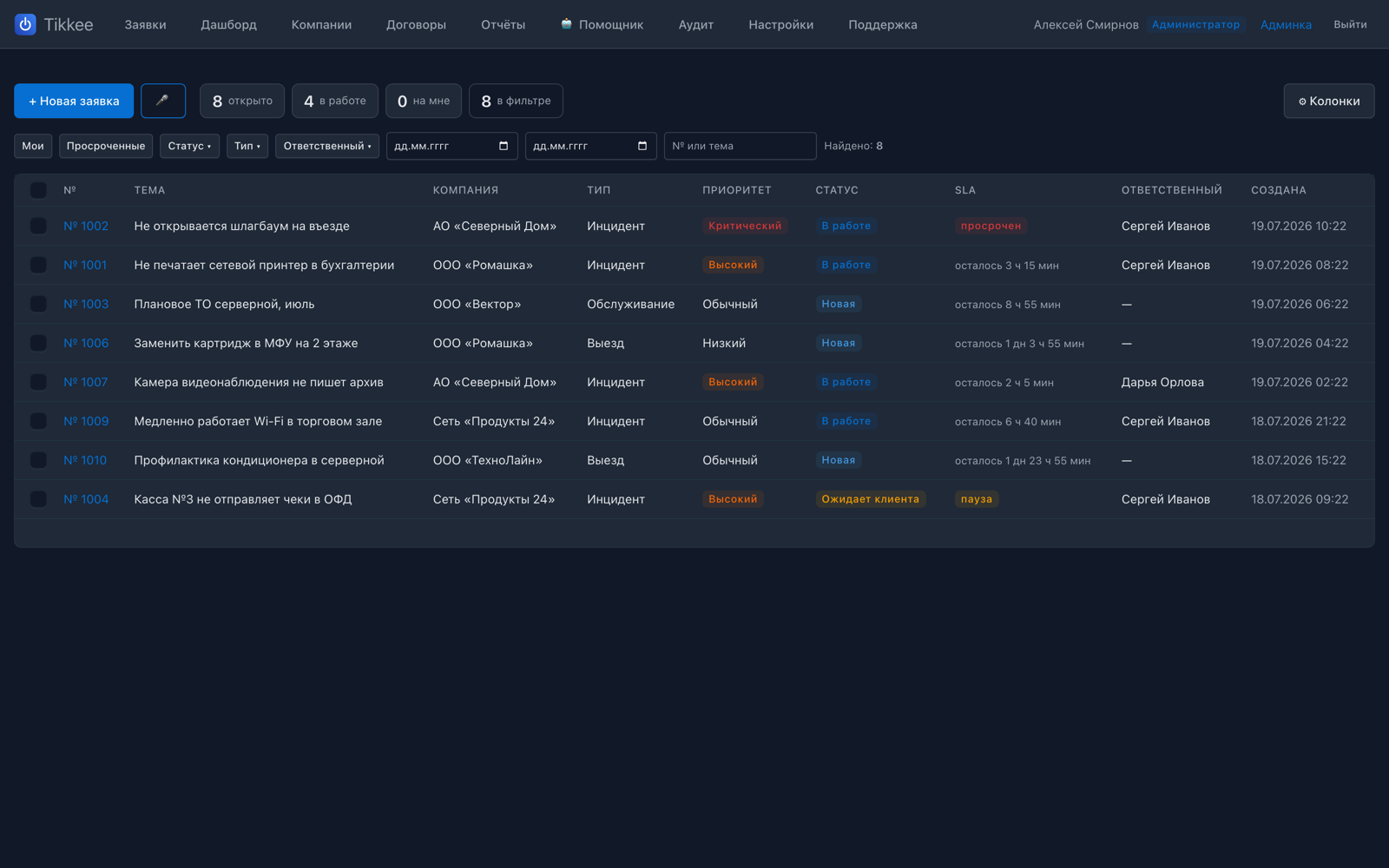Open ticket link № 1001

[x=85, y=265]
